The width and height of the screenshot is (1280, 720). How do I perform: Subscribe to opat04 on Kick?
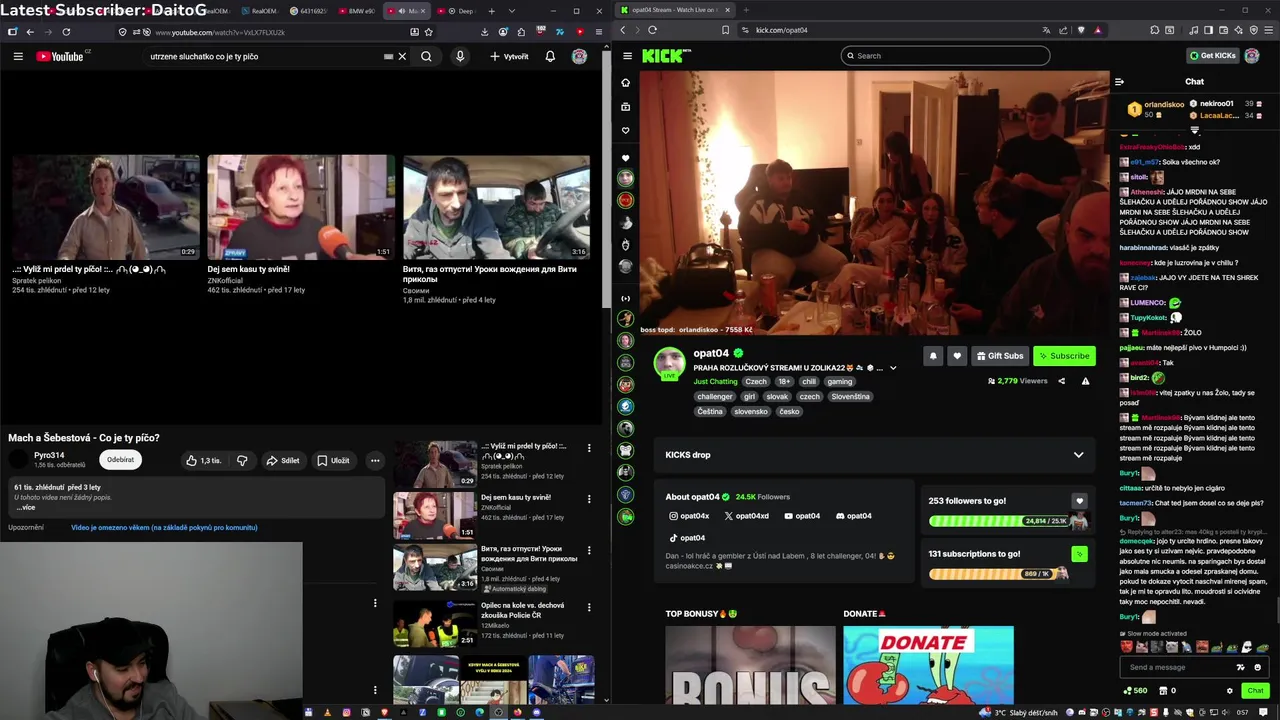(1064, 356)
